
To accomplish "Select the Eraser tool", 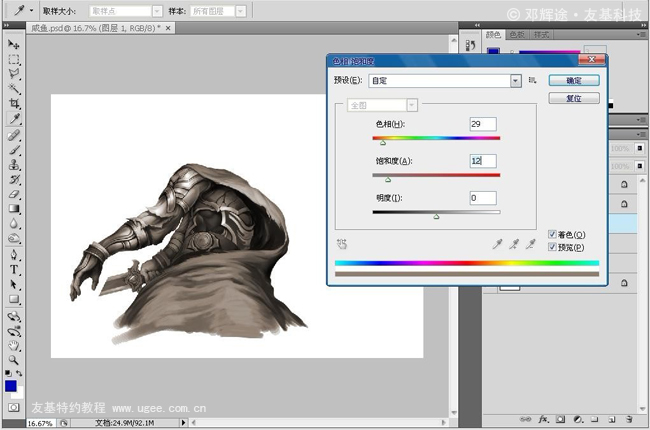I will coord(14,194).
